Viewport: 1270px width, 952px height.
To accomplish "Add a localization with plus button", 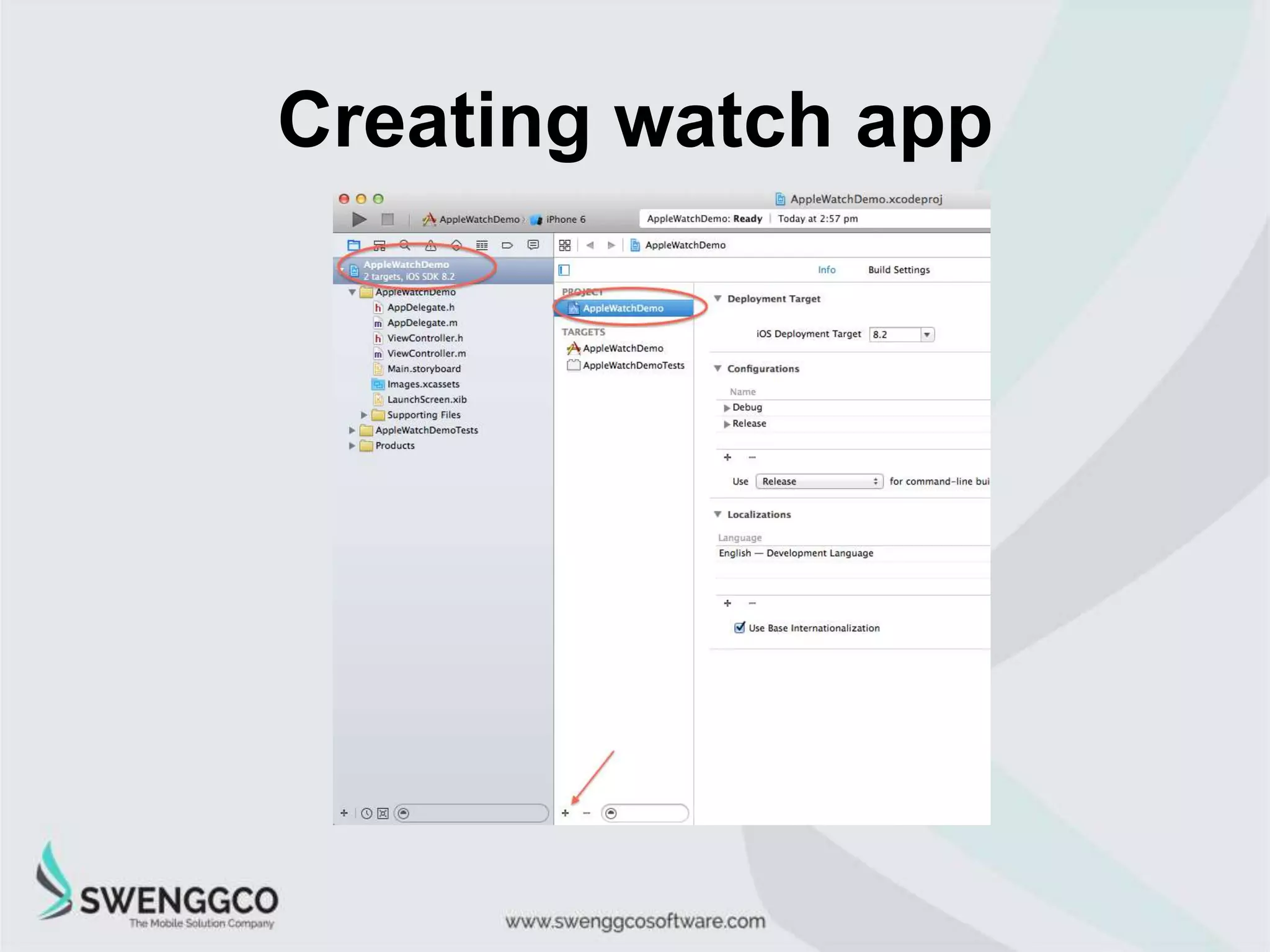I will point(727,603).
